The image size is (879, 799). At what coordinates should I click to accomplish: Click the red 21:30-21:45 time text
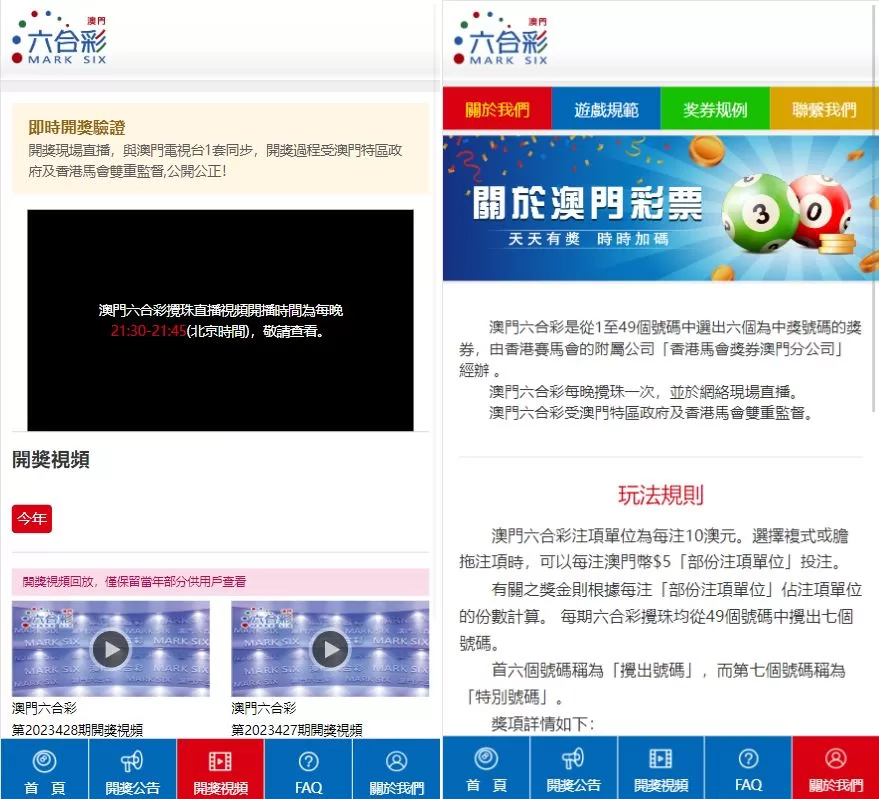pos(149,331)
